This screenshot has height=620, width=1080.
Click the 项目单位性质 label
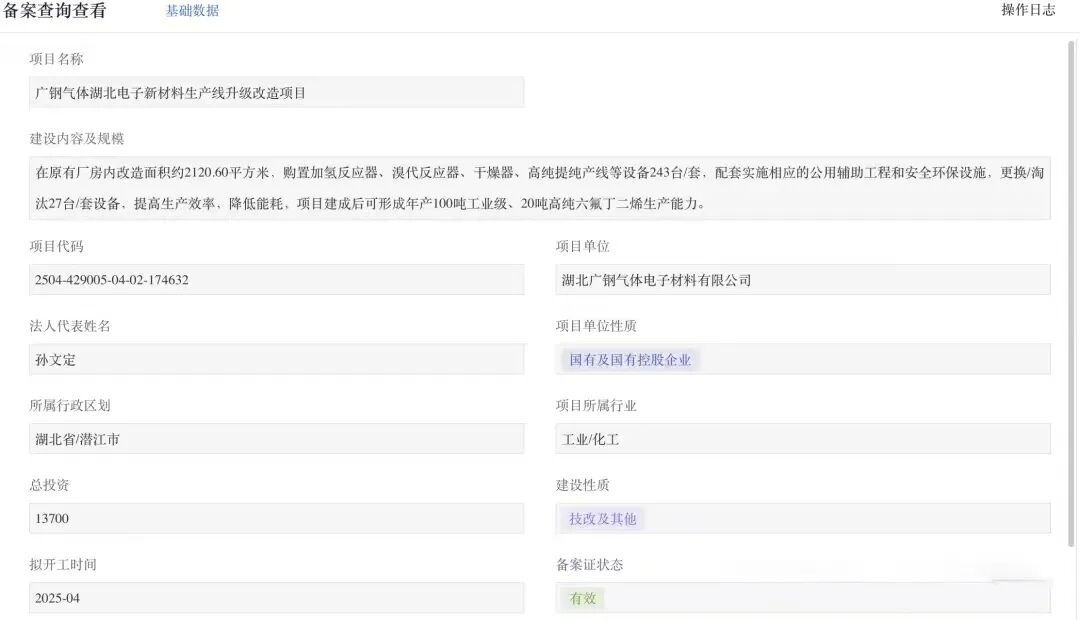596,326
